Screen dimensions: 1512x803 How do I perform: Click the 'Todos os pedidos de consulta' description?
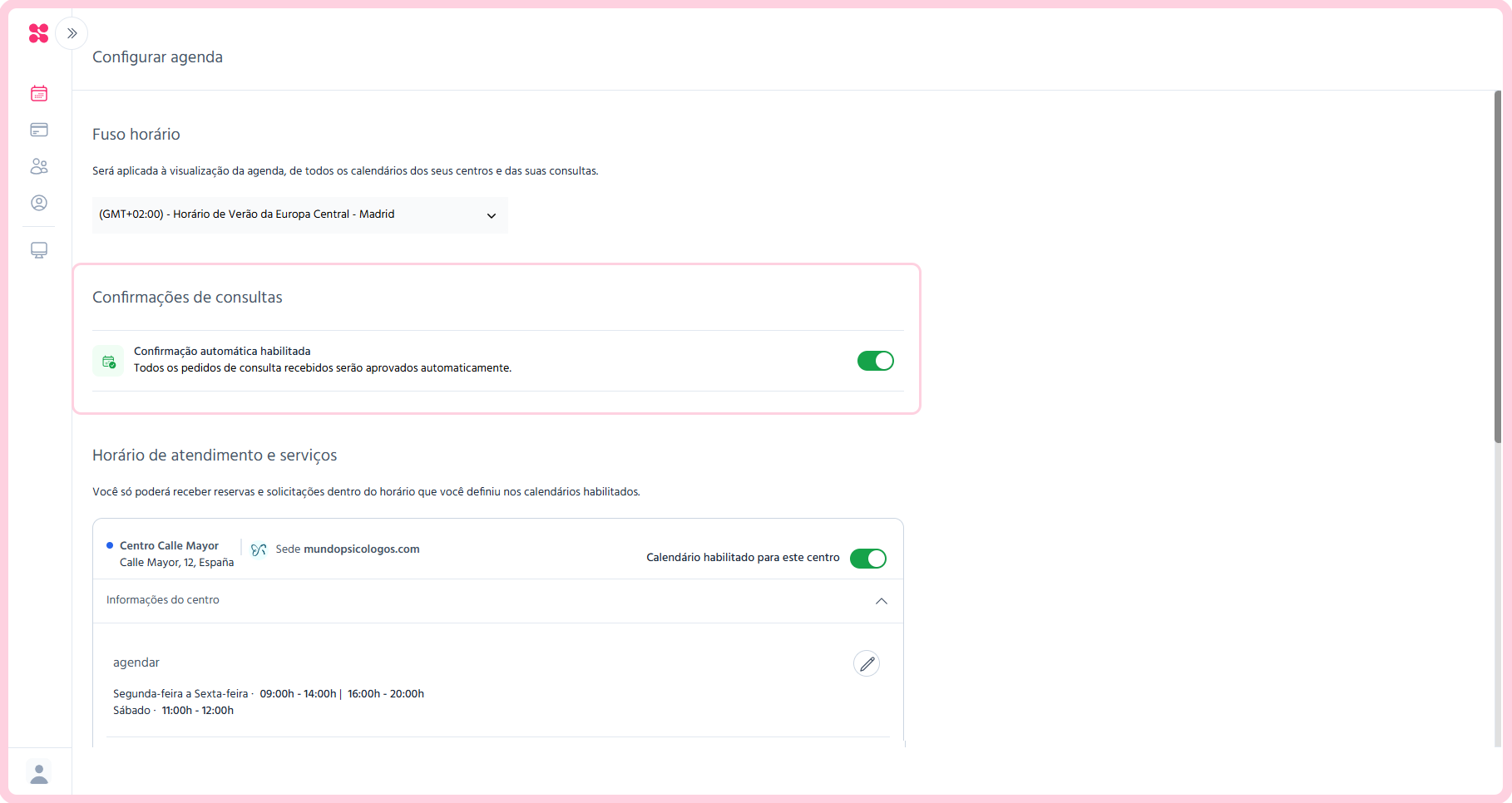click(323, 368)
